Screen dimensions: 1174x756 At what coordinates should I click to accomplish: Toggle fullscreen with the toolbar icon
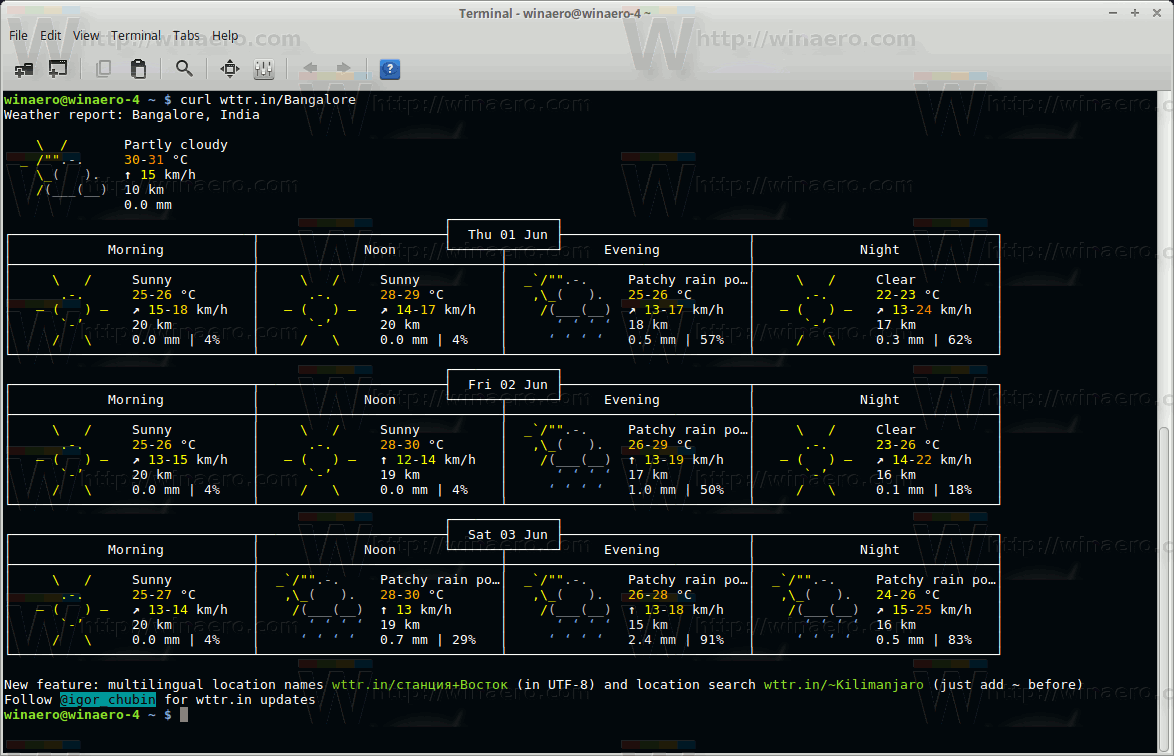[x=229, y=69]
